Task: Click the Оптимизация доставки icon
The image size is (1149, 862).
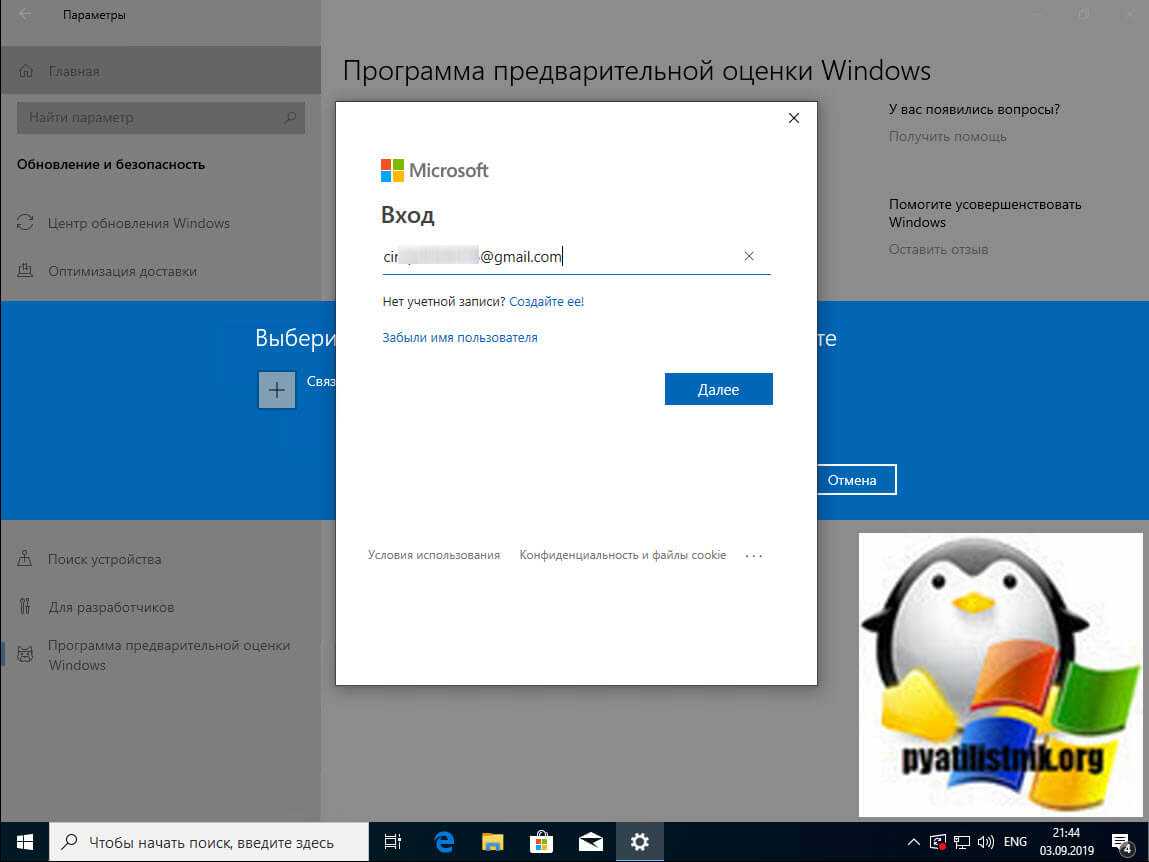Action: [25, 270]
